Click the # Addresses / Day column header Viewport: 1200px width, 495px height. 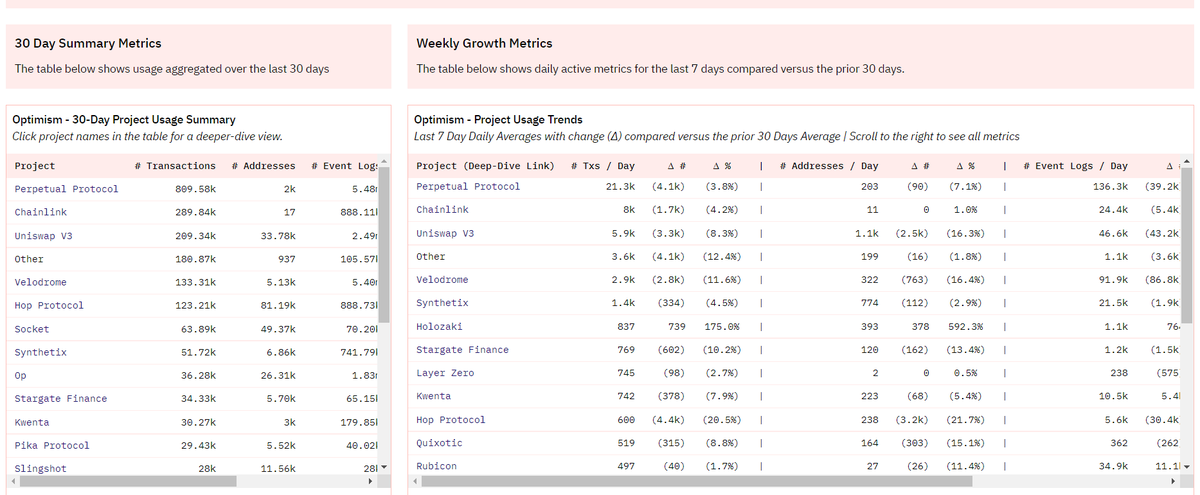coord(829,166)
